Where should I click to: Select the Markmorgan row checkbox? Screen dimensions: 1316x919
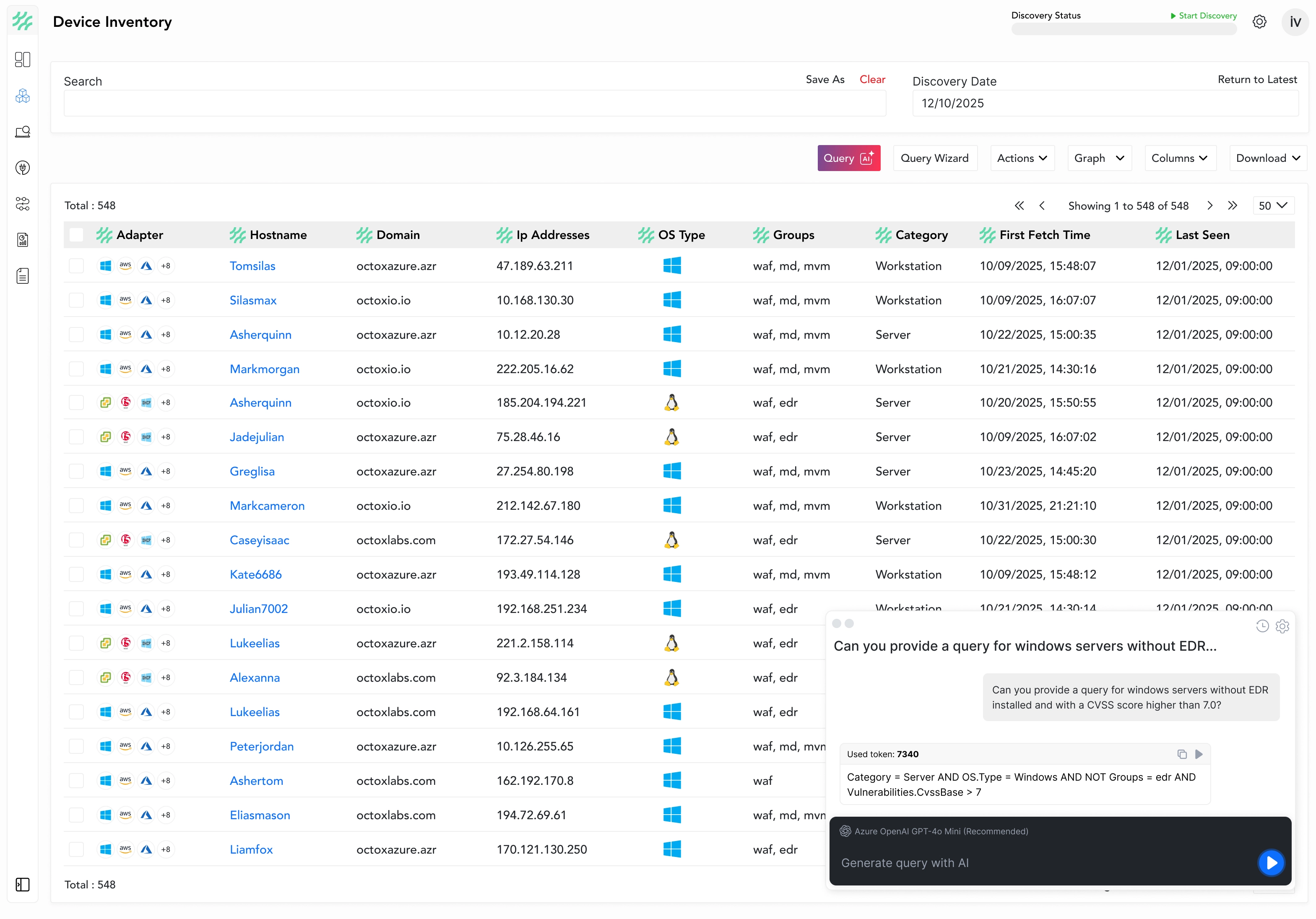click(x=76, y=369)
